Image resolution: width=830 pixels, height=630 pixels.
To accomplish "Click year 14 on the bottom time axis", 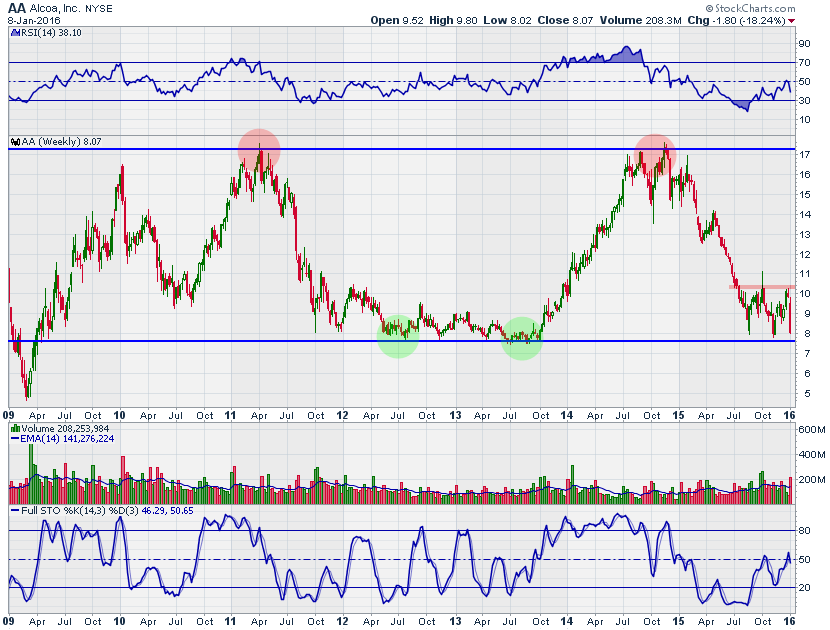I will [x=567, y=621].
